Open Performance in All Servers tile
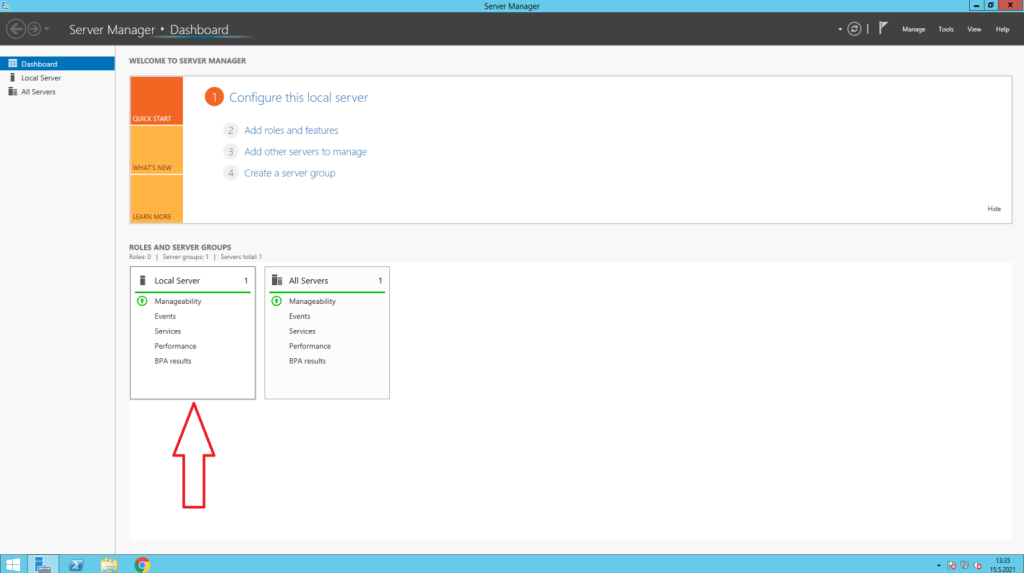The image size is (1024, 573). (310, 346)
